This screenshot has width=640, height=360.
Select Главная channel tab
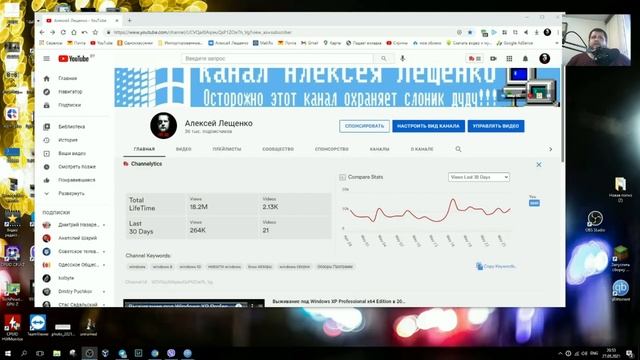144,149
